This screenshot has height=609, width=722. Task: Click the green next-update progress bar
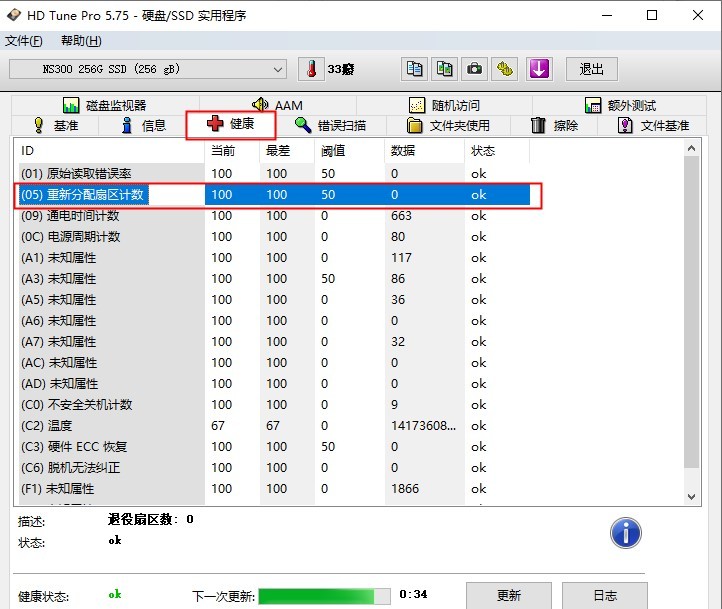324,596
